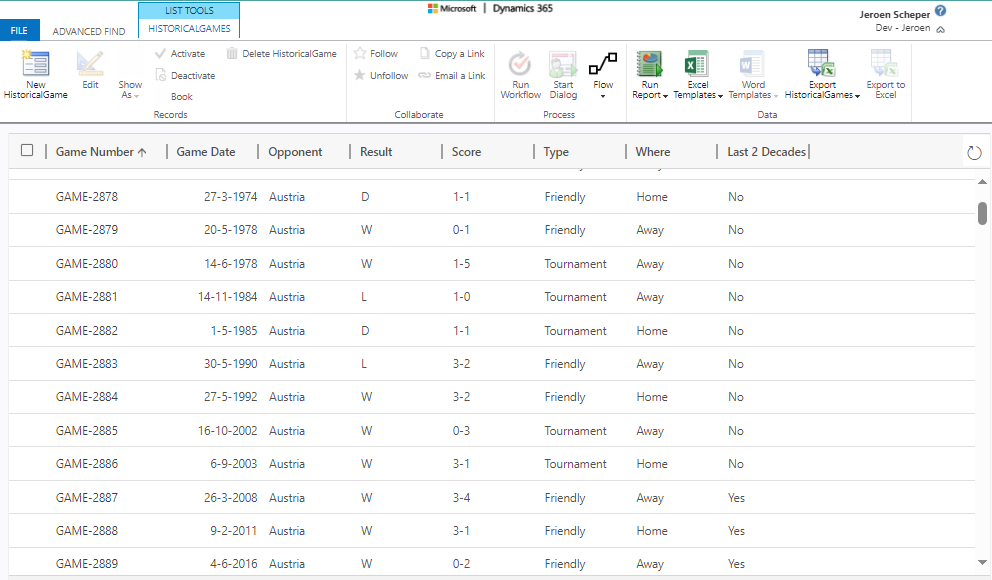Screen dimensions: 992x580
Task: Click Follow star icon
Action: (360, 54)
